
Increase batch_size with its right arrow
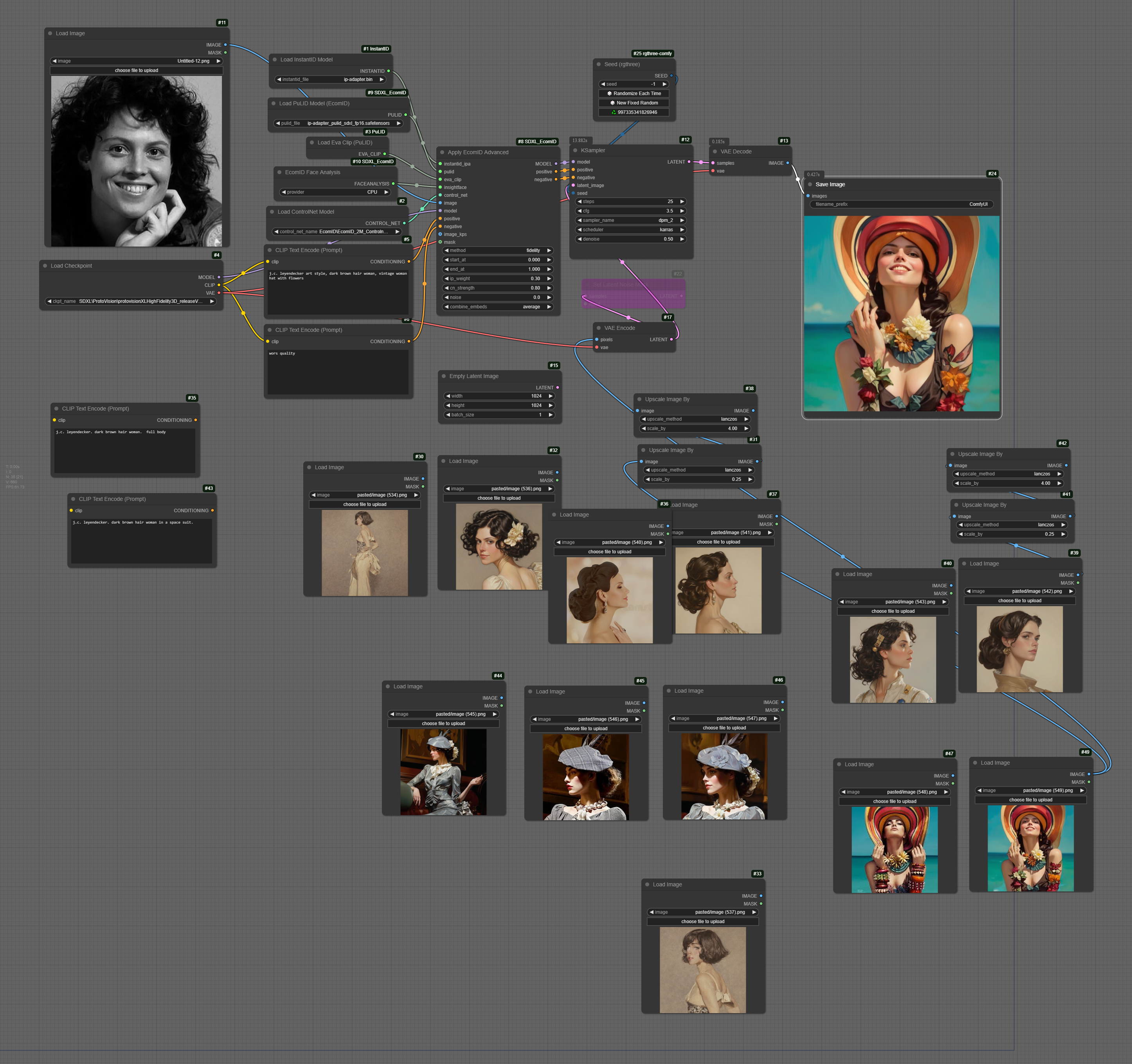551,415
